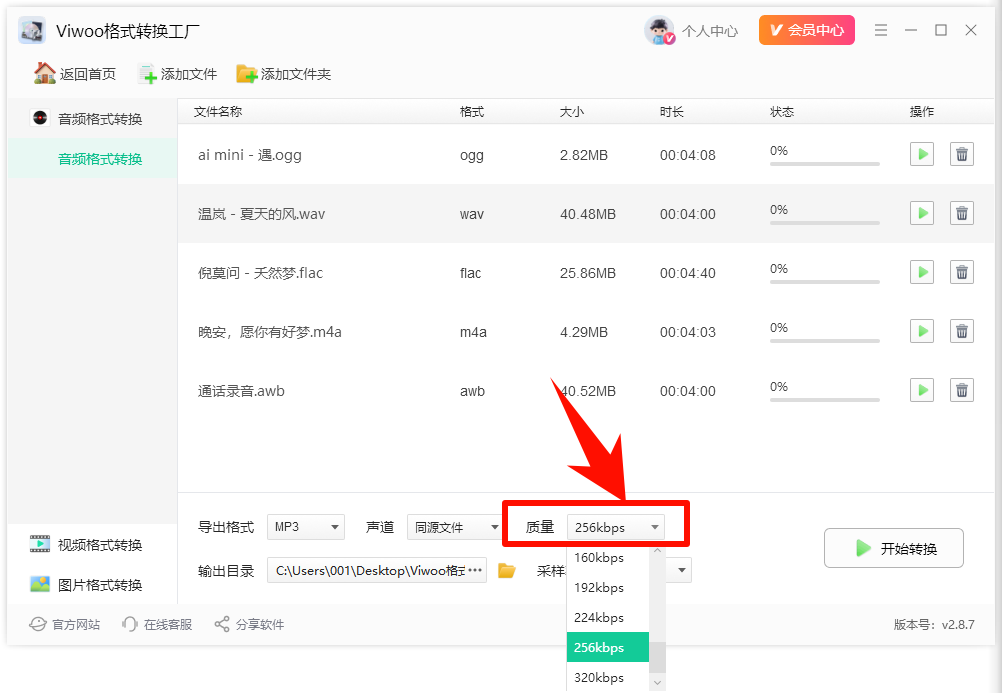Click quality list scrollbar up arrow
The height and width of the screenshot is (693, 1002).
(657, 550)
